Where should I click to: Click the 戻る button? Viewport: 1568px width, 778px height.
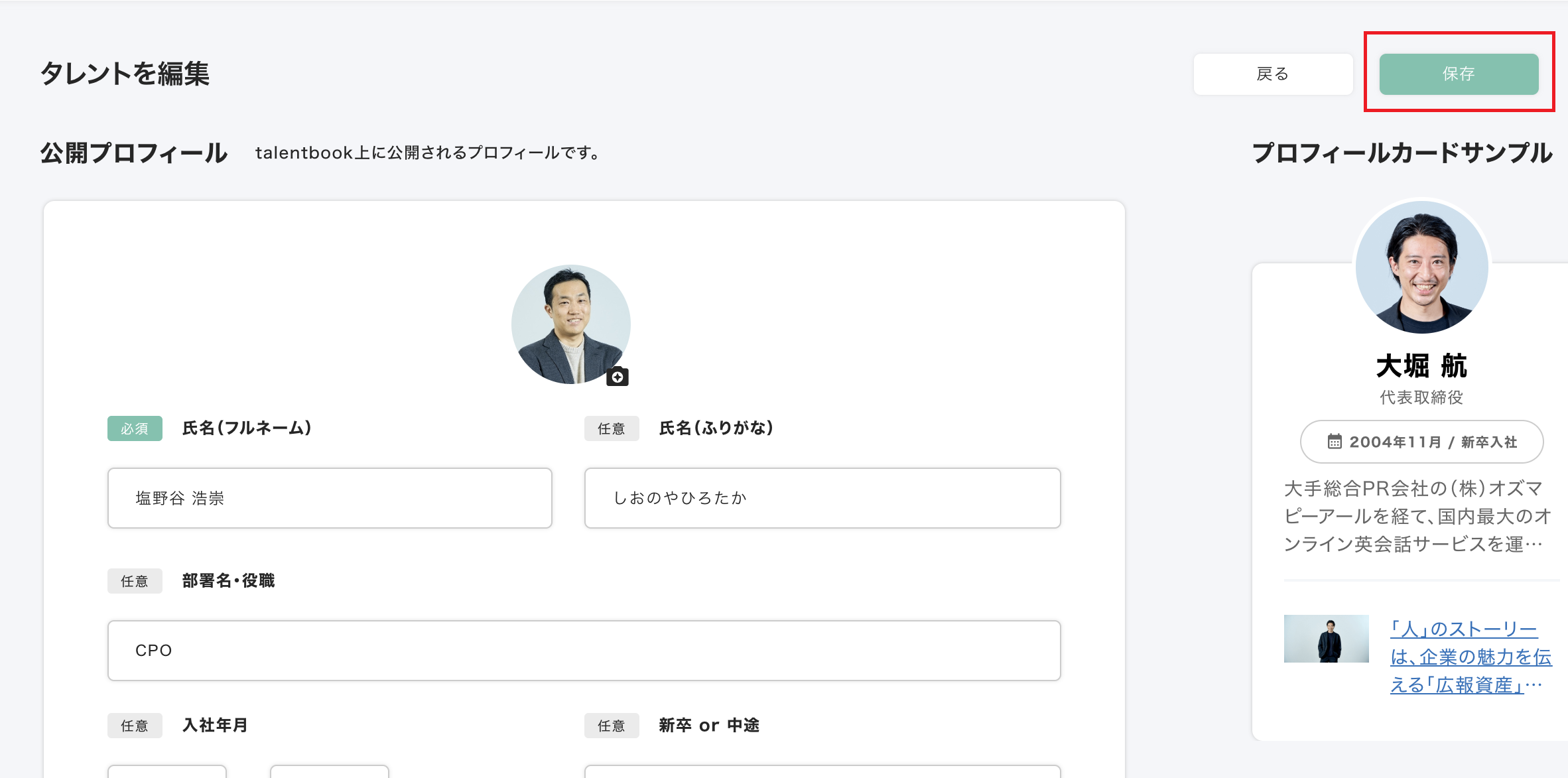point(1273,74)
